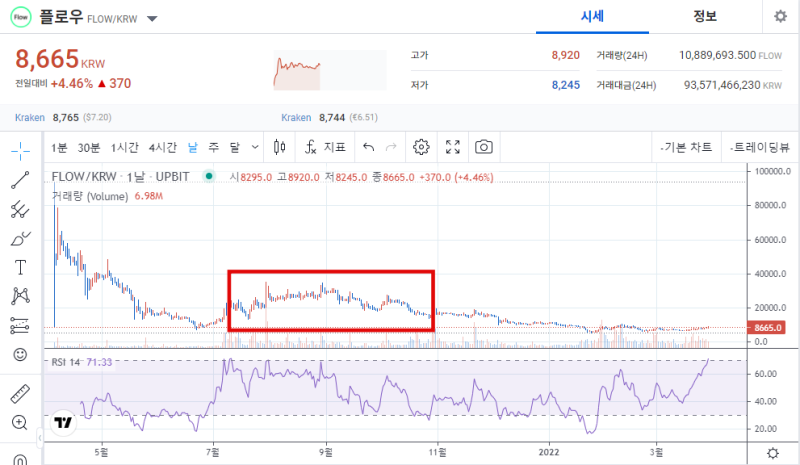Click the TradingView logo
Screen dimensions: 800x465
pyautogui.click(x=63, y=423)
